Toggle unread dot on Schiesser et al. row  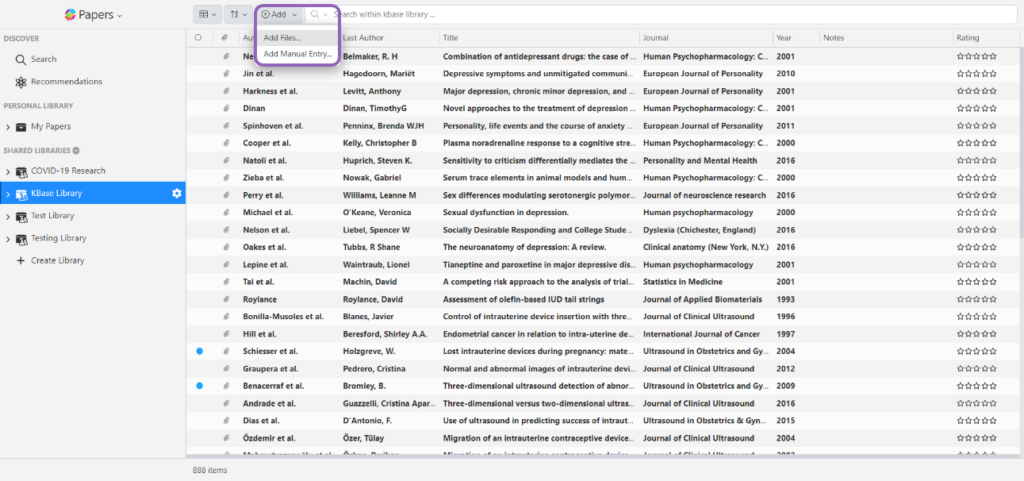tap(199, 351)
